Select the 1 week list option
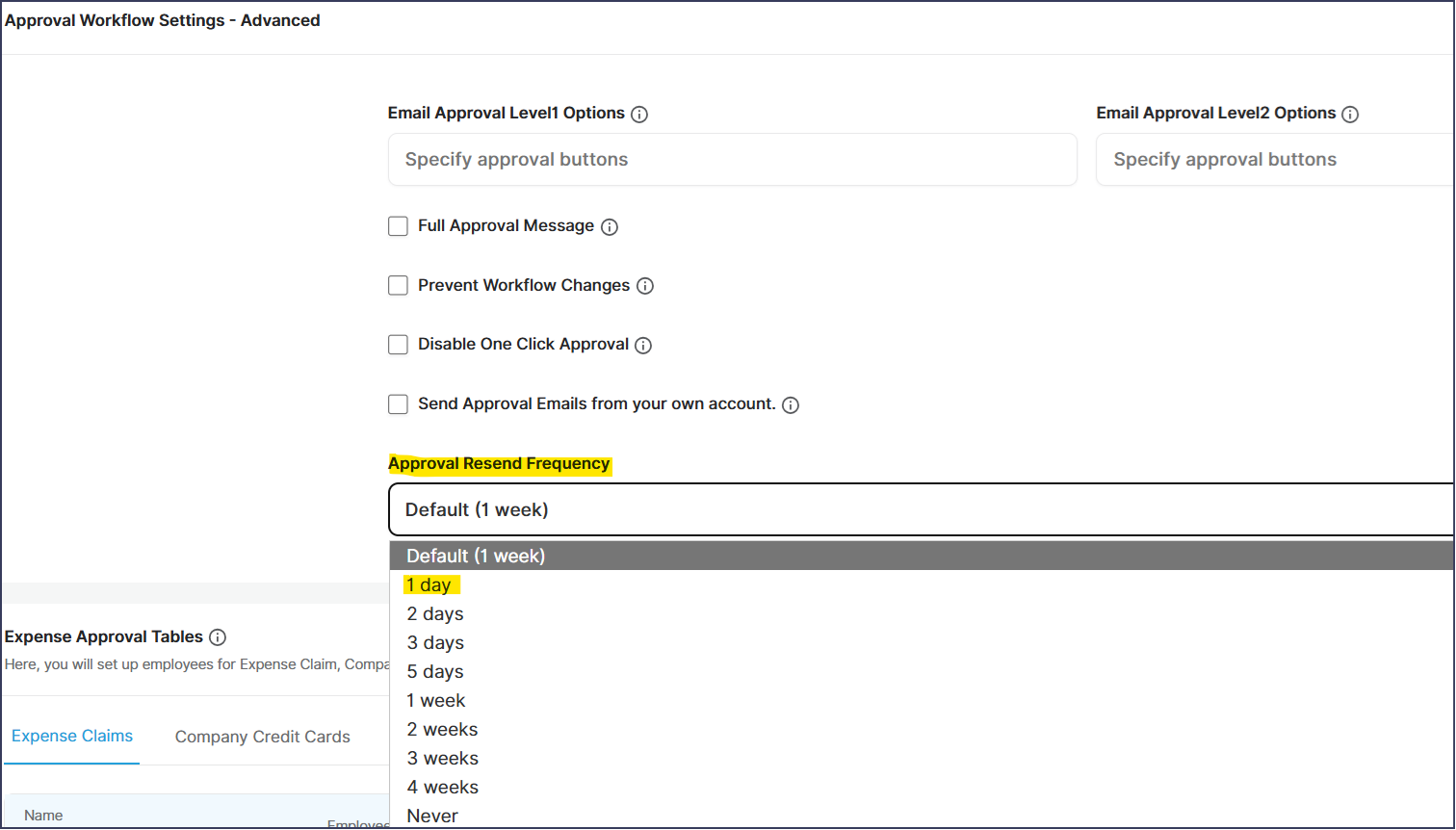 tap(923, 700)
